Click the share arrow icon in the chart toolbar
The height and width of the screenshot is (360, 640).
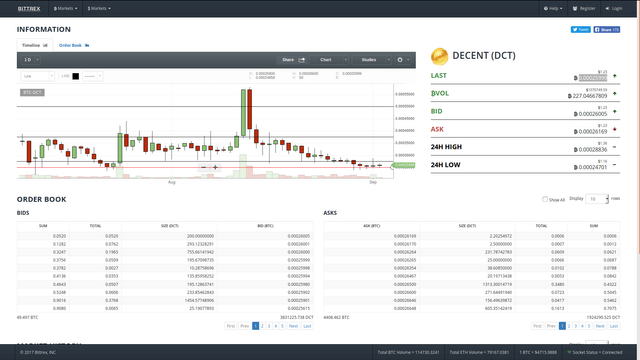click(x=302, y=60)
